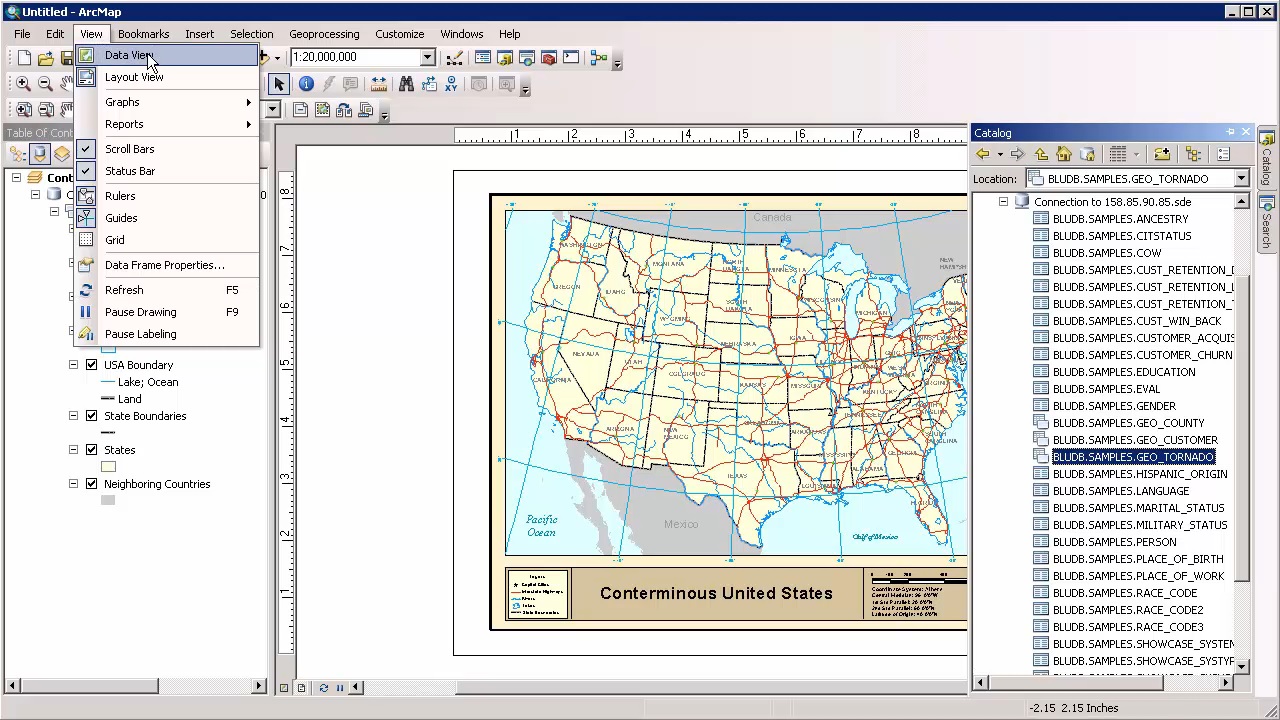Open the Search window toolbar icon
Viewport: 1280px width, 720px height.
527,58
